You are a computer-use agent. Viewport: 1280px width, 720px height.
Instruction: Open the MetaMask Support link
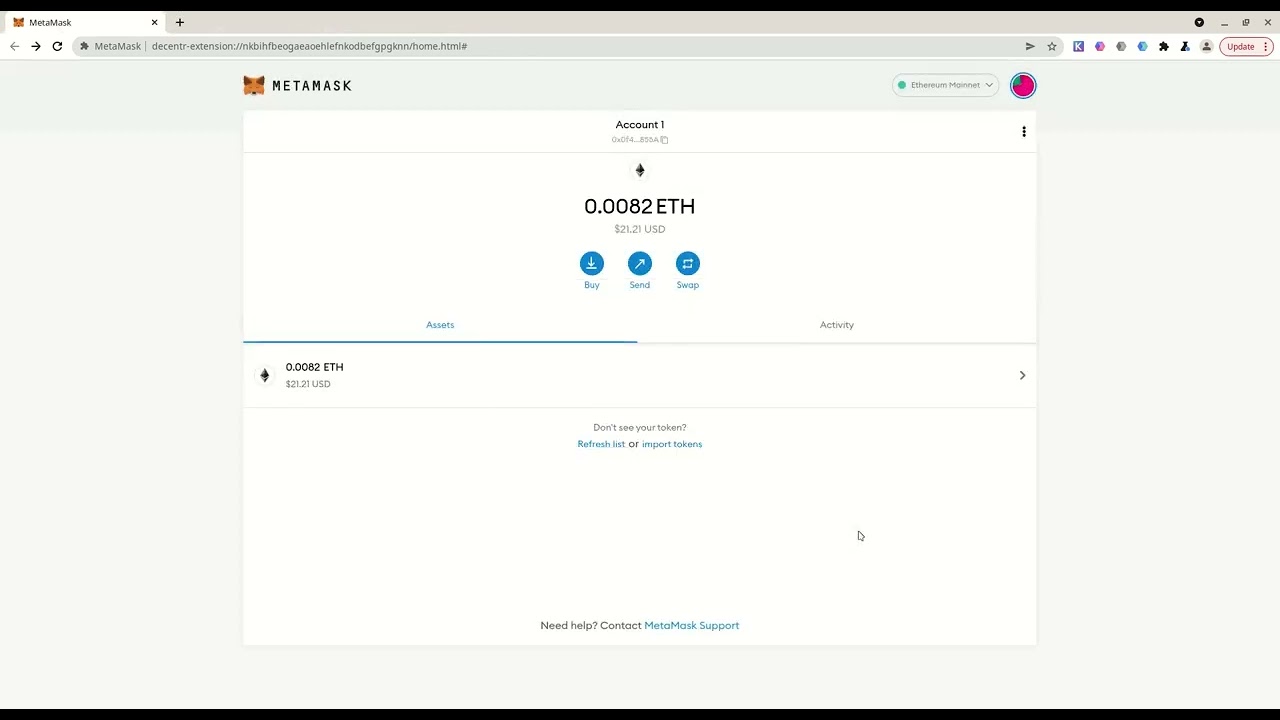pos(692,626)
